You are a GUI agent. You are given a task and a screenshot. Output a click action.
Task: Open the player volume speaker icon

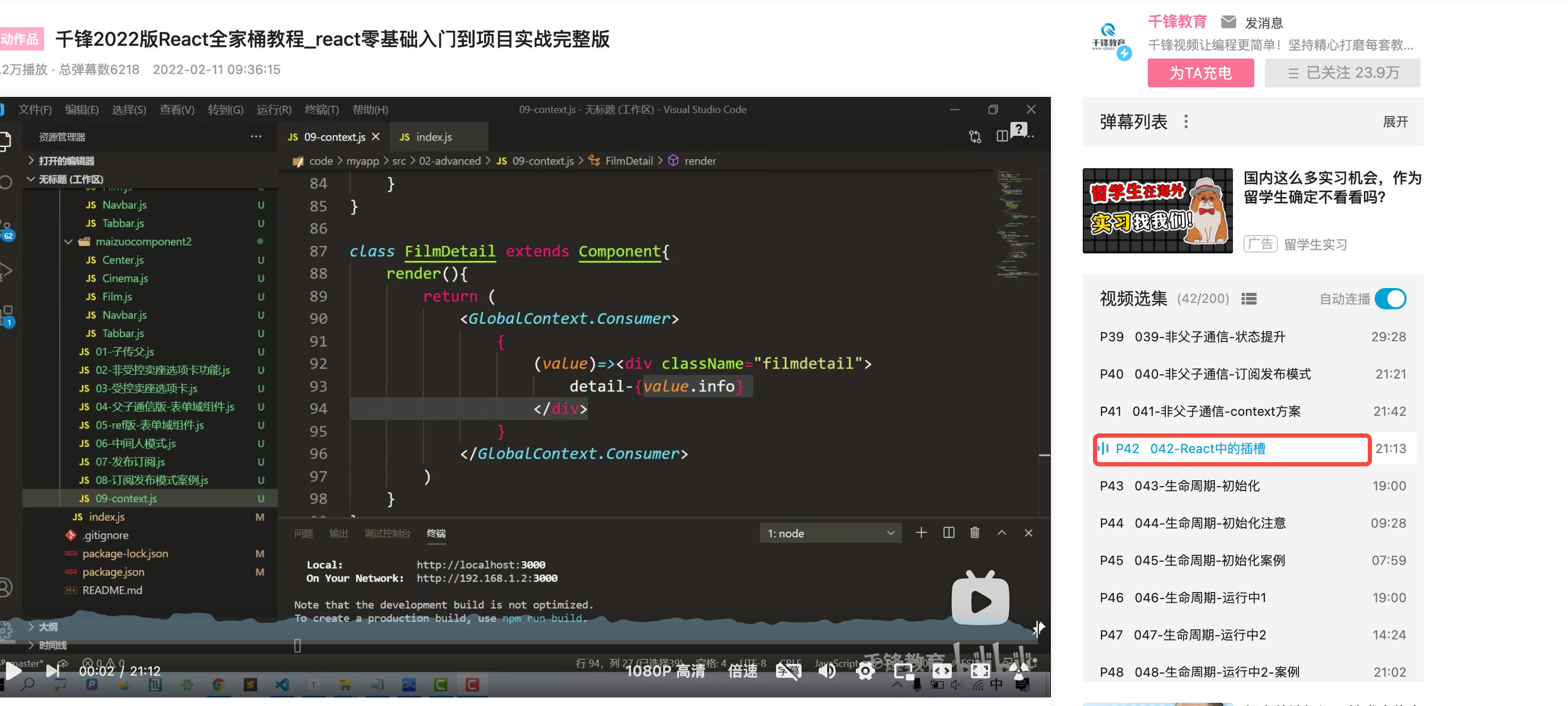pos(827,671)
